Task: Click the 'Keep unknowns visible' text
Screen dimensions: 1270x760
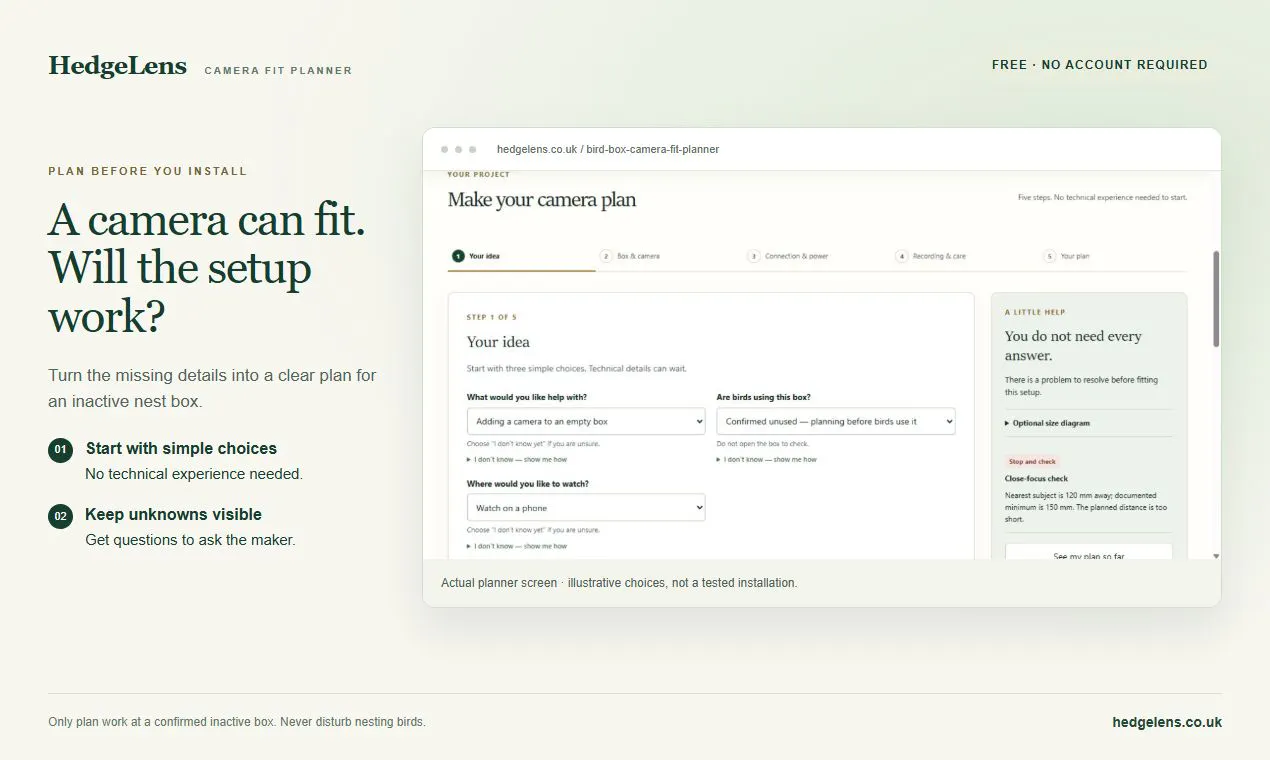Action: tap(173, 514)
